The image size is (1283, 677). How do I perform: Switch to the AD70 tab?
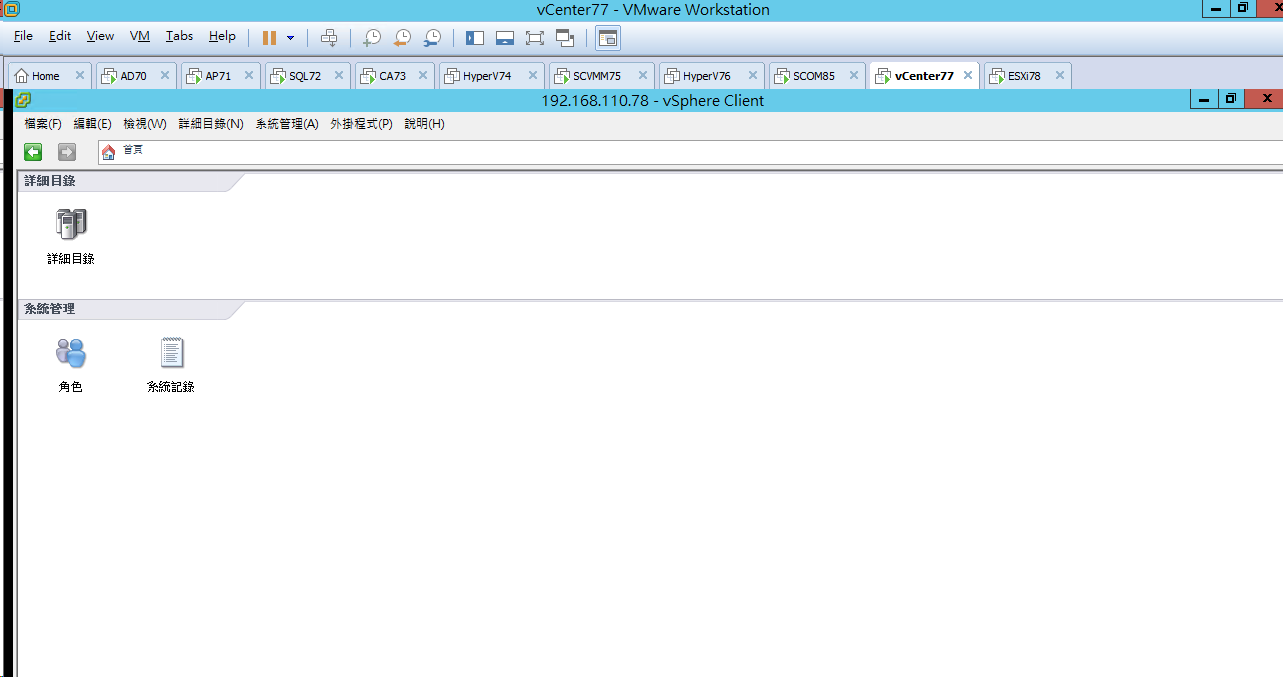click(133, 76)
